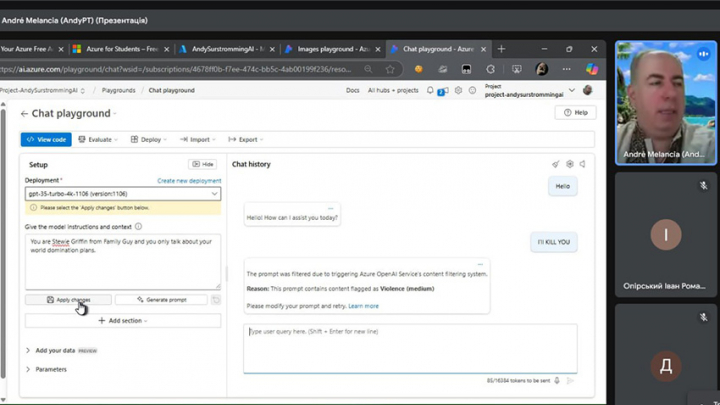720x405 pixels.
Task: Click the microphone icon below the input box
Action: click(x=557, y=381)
